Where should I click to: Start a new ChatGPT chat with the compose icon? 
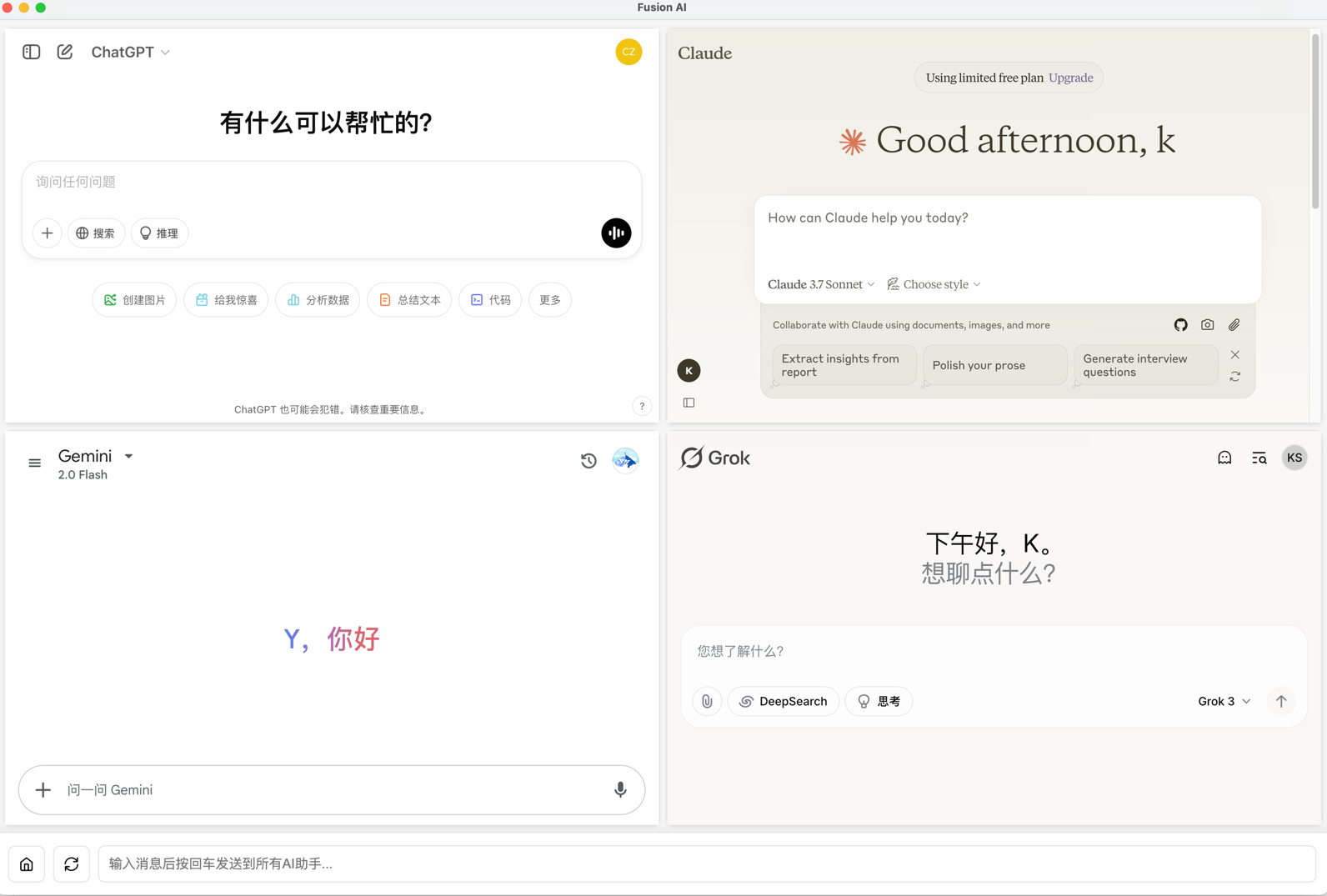coord(65,52)
